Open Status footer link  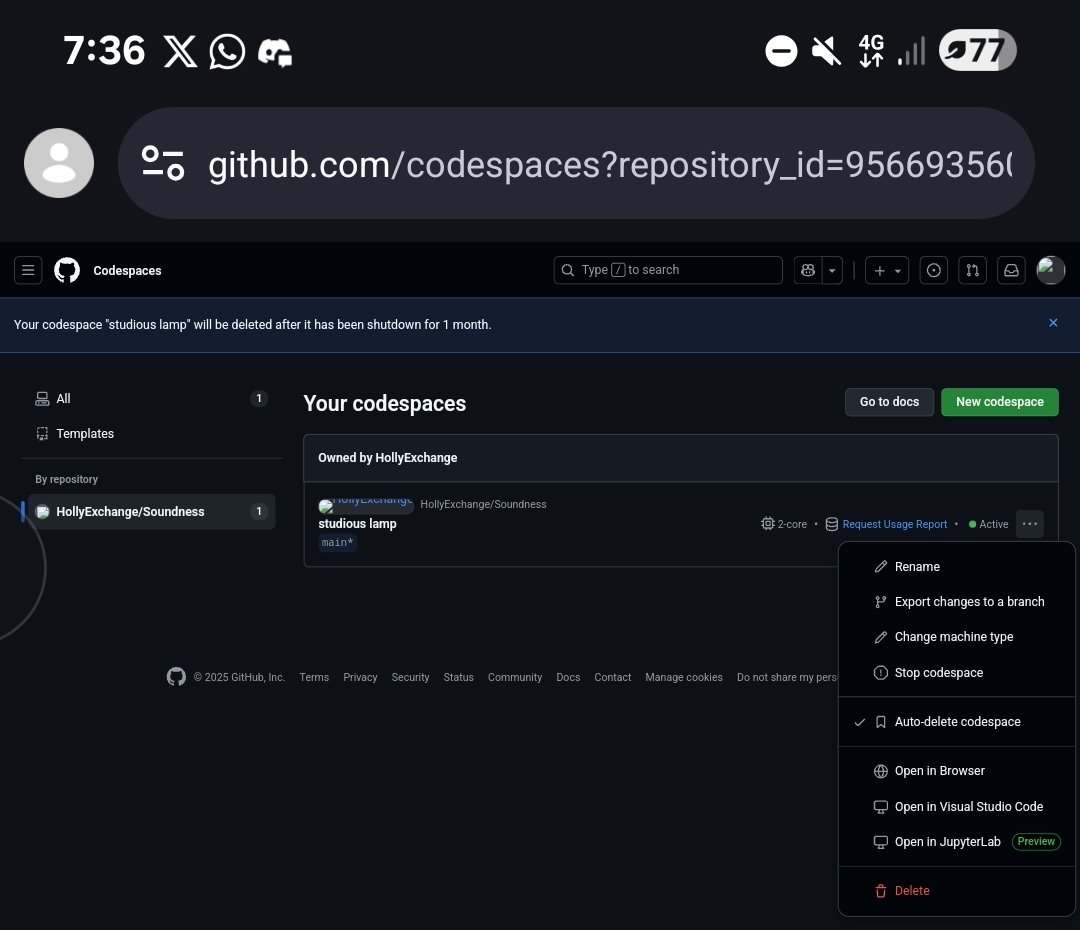458,677
